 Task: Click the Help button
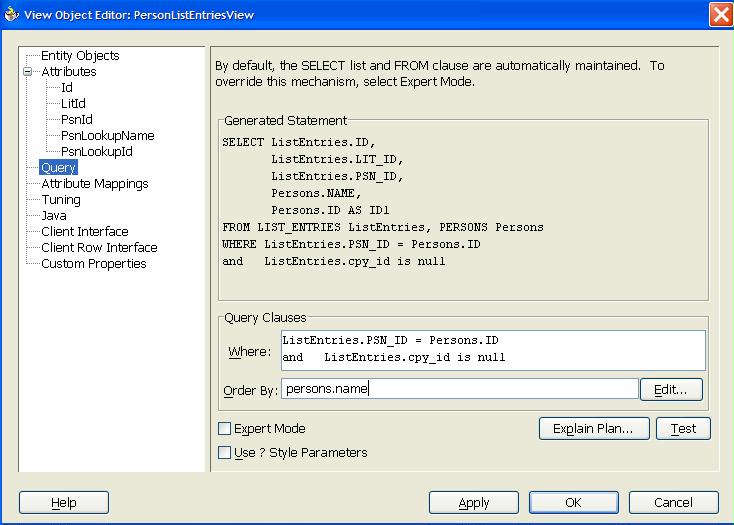(64, 503)
